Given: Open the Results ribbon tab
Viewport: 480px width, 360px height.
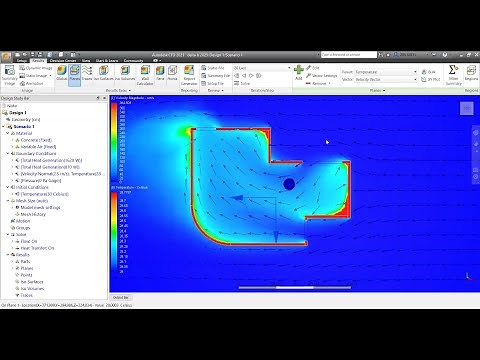Looking at the screenshot, I should [38, 61].
